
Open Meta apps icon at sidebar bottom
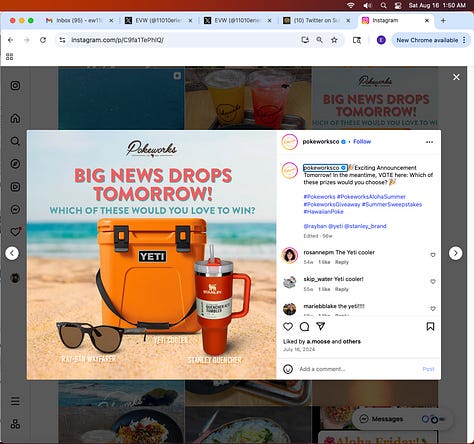[x=15, y=424]
